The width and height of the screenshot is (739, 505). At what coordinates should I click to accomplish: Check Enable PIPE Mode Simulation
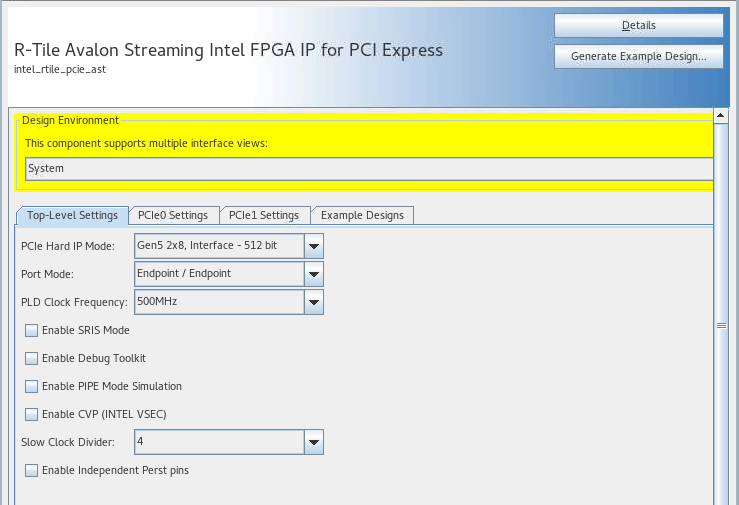32,386
